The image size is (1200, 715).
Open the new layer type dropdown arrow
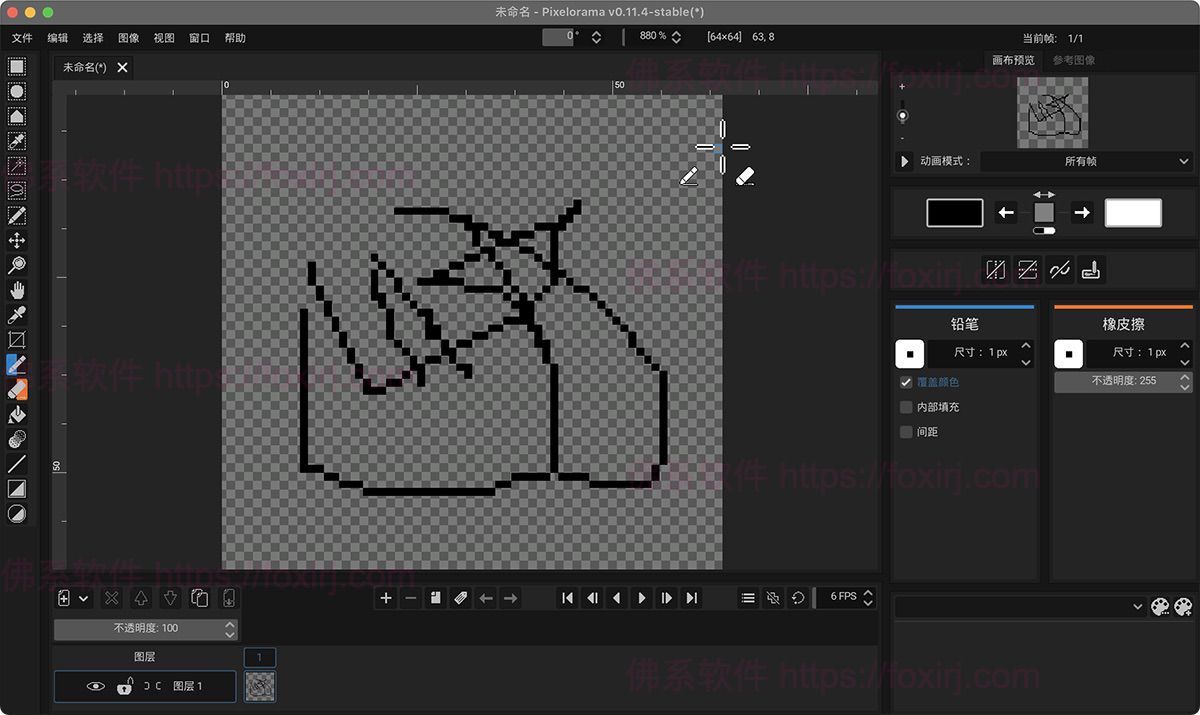(84, 598)
